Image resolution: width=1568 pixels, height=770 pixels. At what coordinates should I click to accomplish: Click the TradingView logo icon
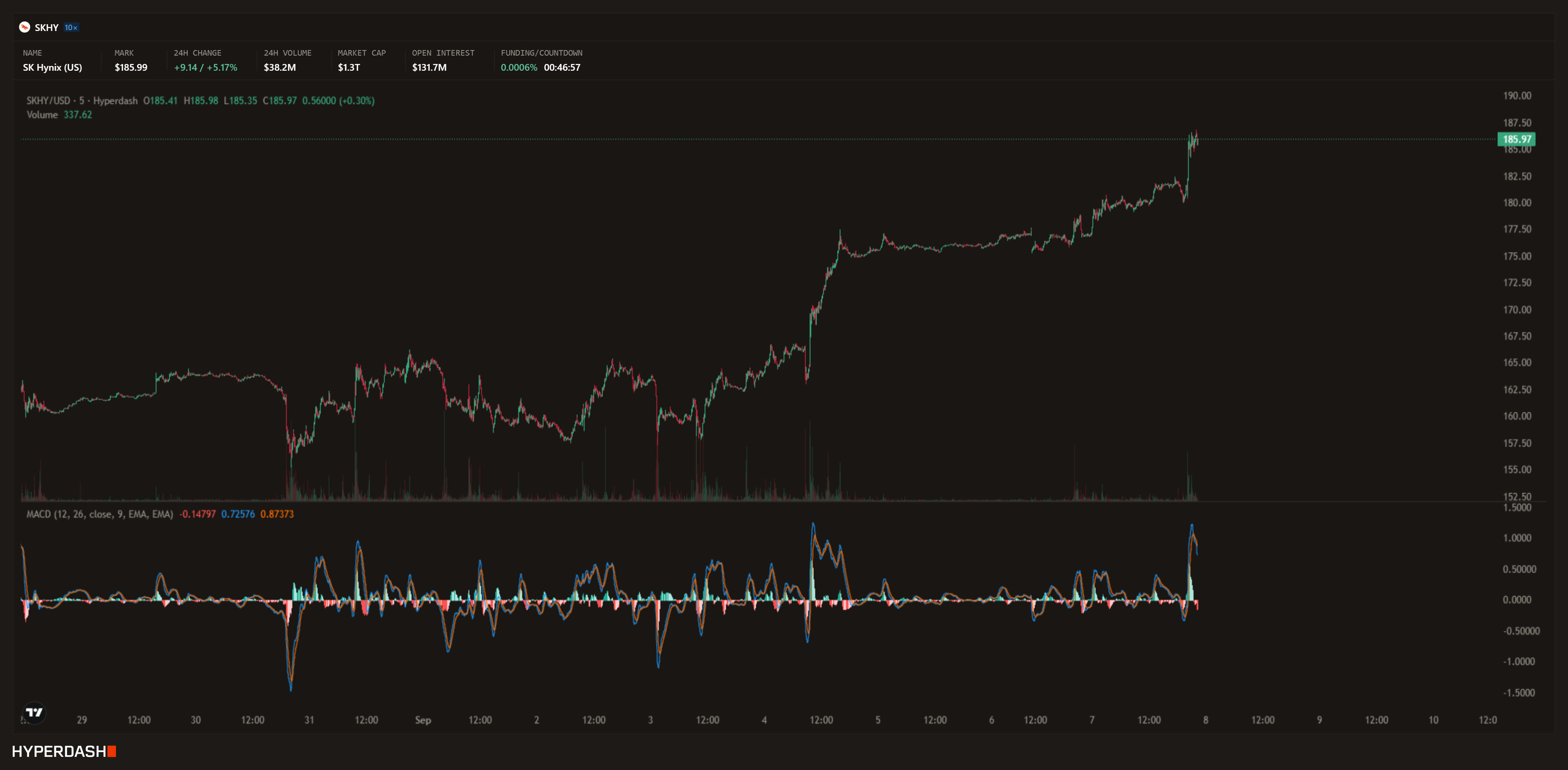point(34,712)
